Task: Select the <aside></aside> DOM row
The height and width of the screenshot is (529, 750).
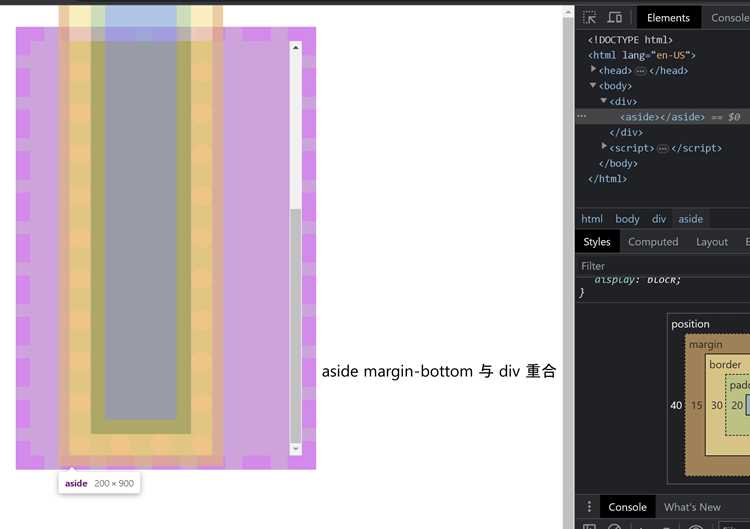Action: coord(662,116)
